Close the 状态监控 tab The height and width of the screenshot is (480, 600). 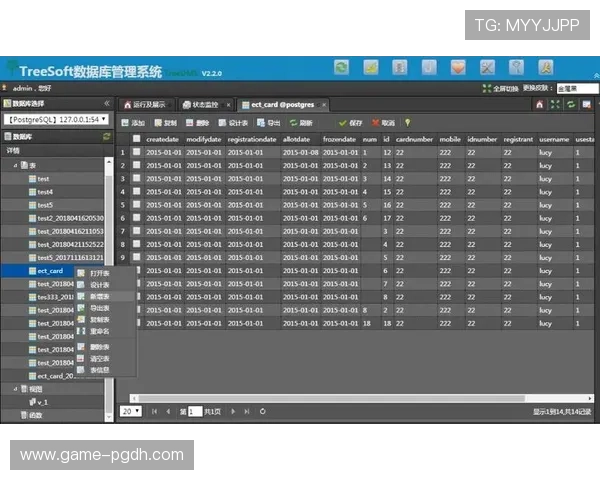[x=228, y=105]
